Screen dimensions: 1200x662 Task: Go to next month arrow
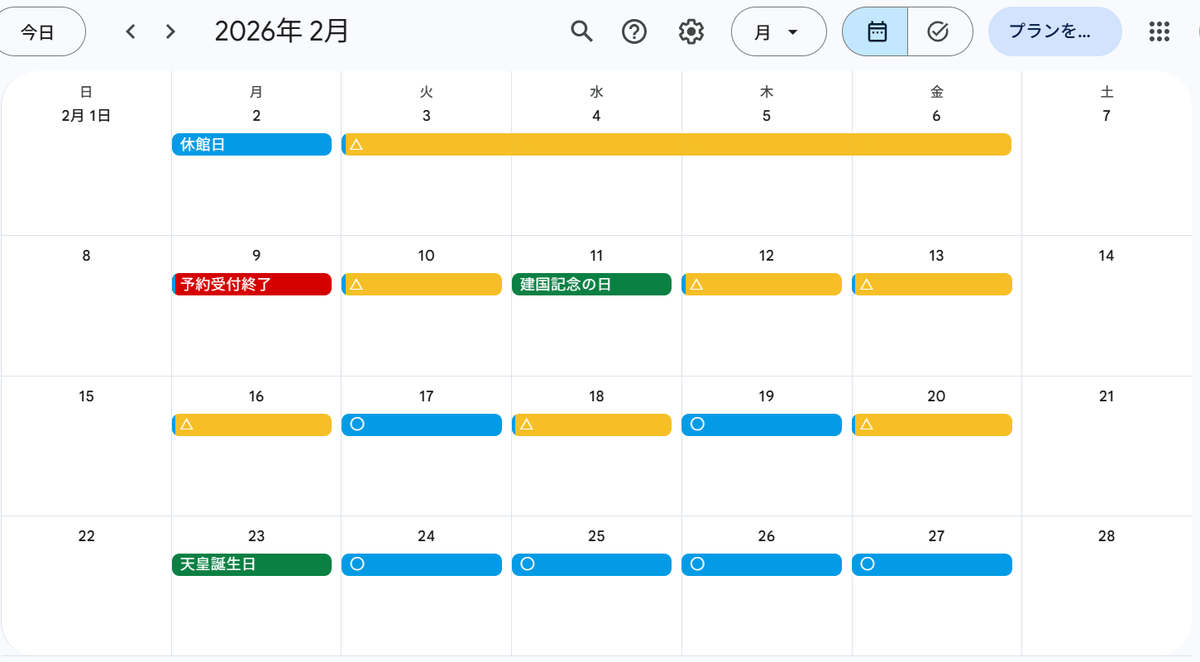coord(170,31)
